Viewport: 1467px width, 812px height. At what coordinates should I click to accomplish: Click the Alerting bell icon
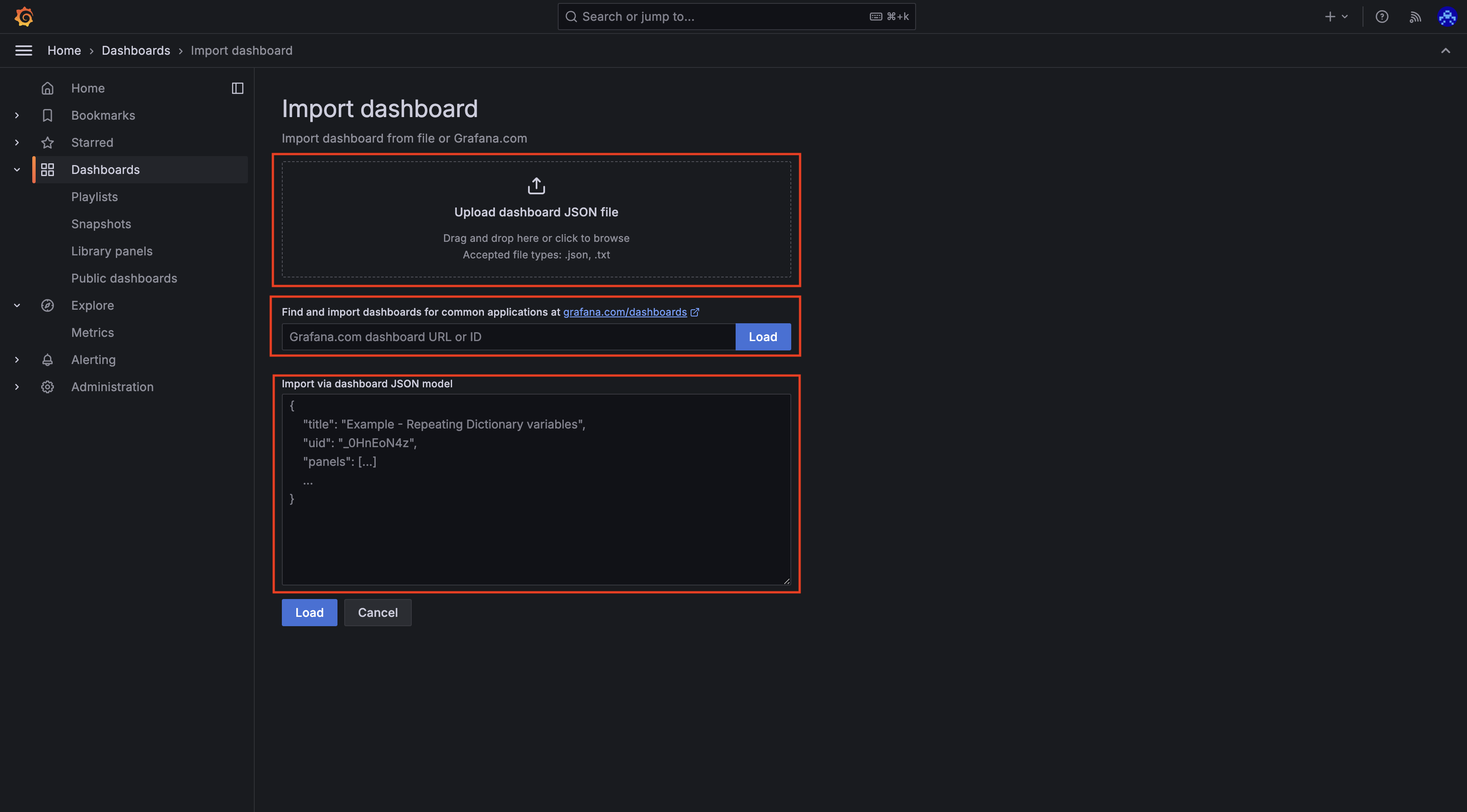tap(47, 360)
